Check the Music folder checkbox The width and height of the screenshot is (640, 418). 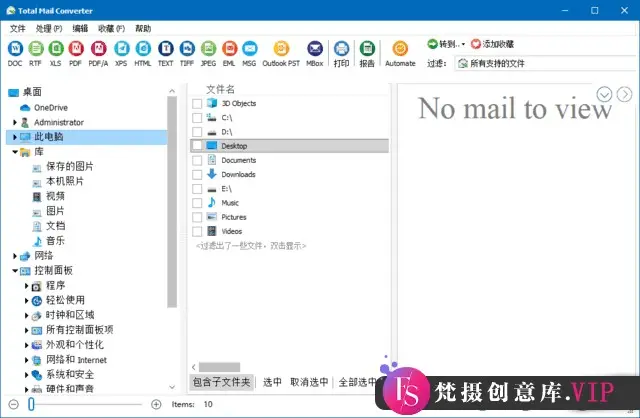197,203
